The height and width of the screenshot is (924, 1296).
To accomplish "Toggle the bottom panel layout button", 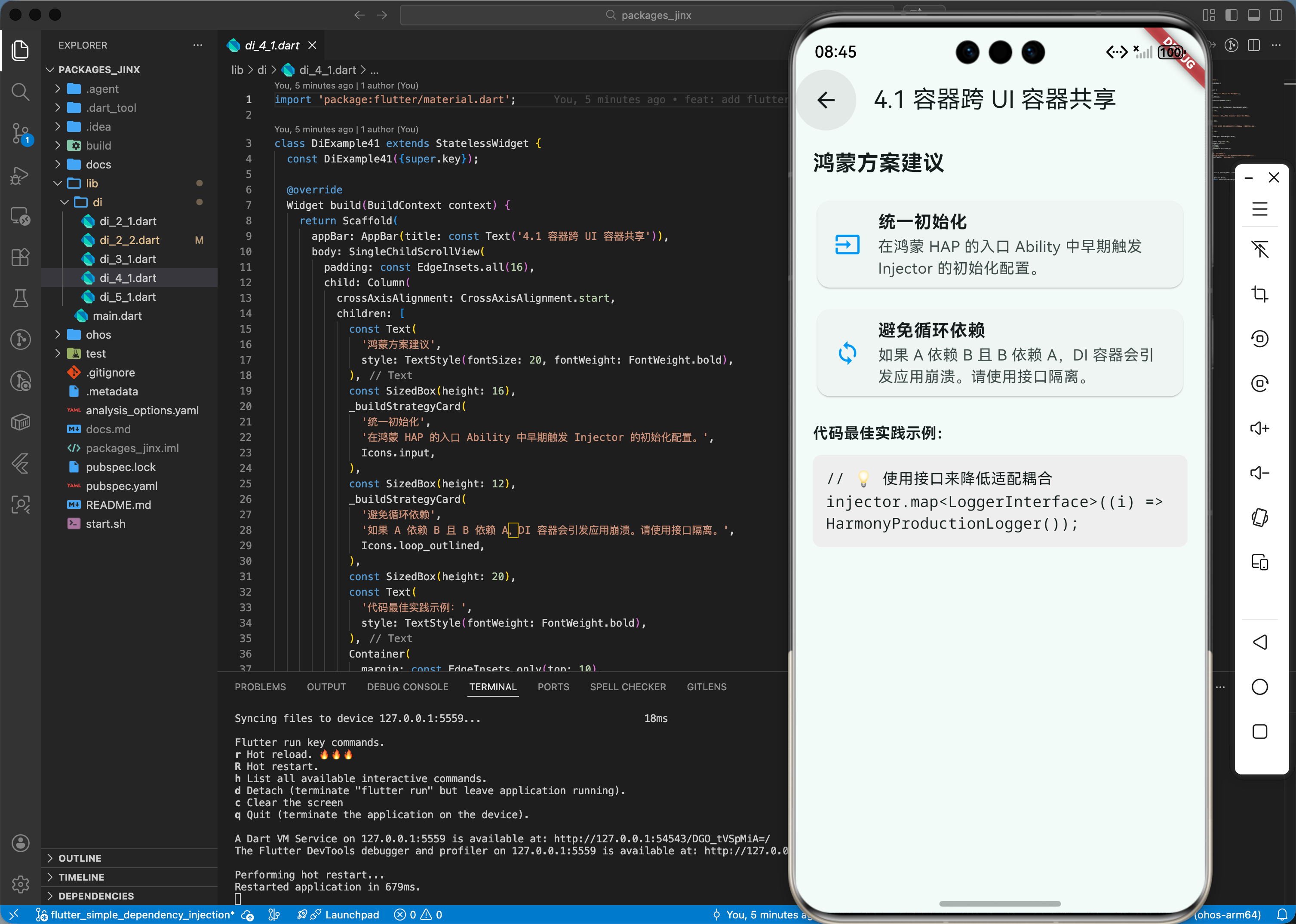I will pos(1253,15).
